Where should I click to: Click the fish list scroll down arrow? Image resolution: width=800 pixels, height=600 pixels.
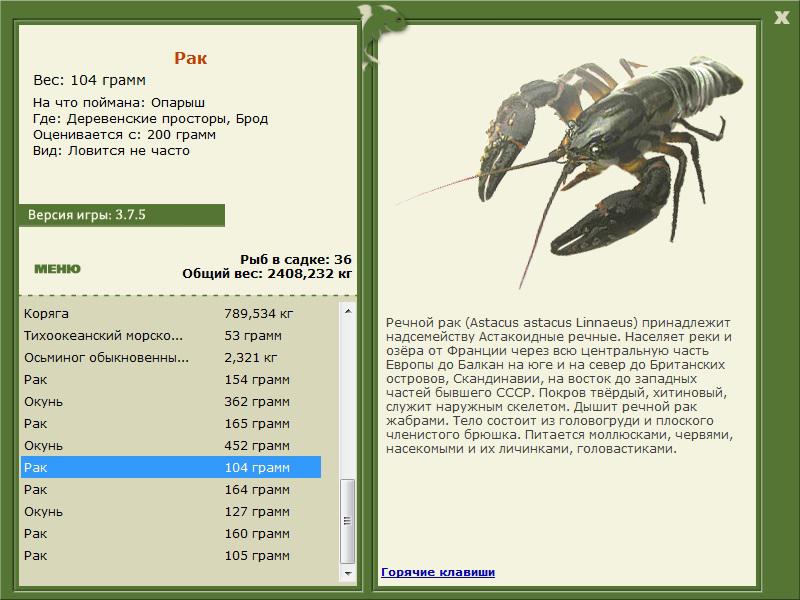[x=348, y=574]
